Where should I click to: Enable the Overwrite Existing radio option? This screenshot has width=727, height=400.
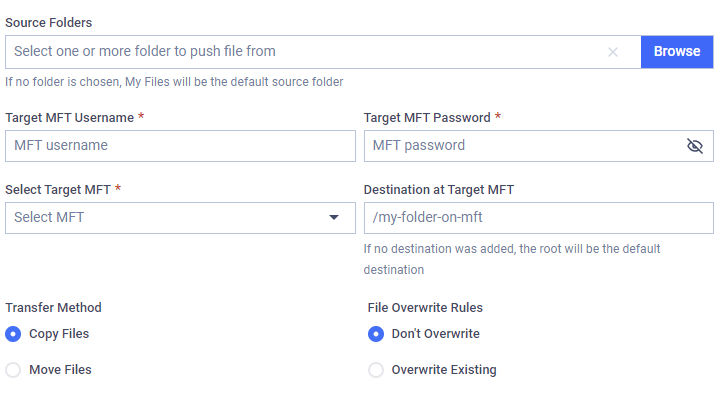(x=376, y=370)
